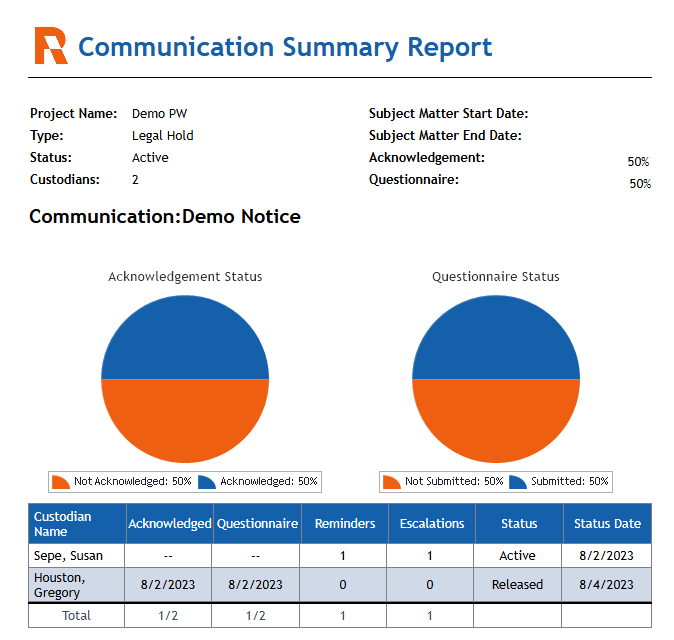Click Sepe's Status Date 8/2/2023 cell
The image size is (674, 640).
pos(606,556)
